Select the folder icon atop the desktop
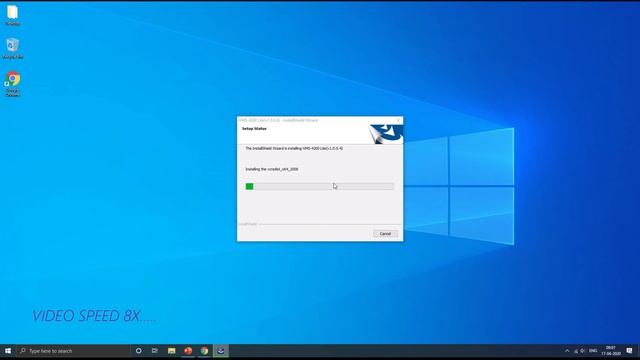This screenshot has width=640, height=360. (13, 15)
